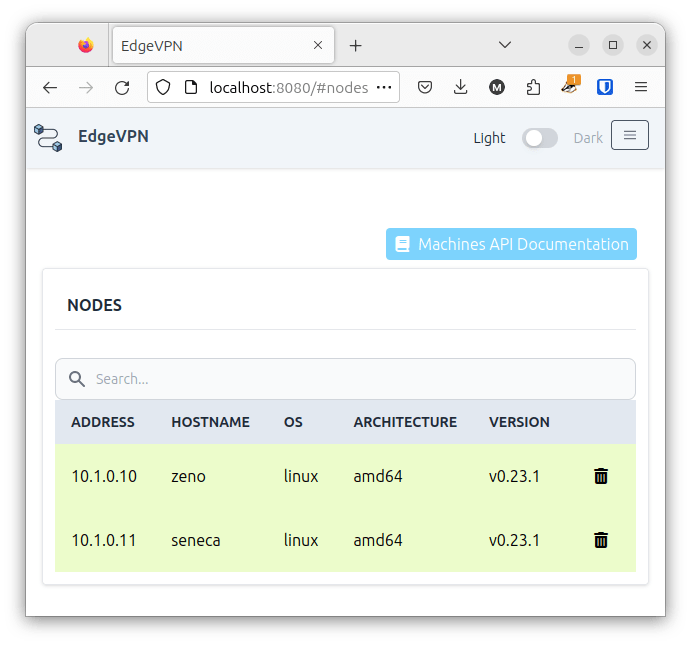This screenshot has height=645, width=691.
Task: Click the M extension icon
Action: pyautogui.click(x=497, y=87)
